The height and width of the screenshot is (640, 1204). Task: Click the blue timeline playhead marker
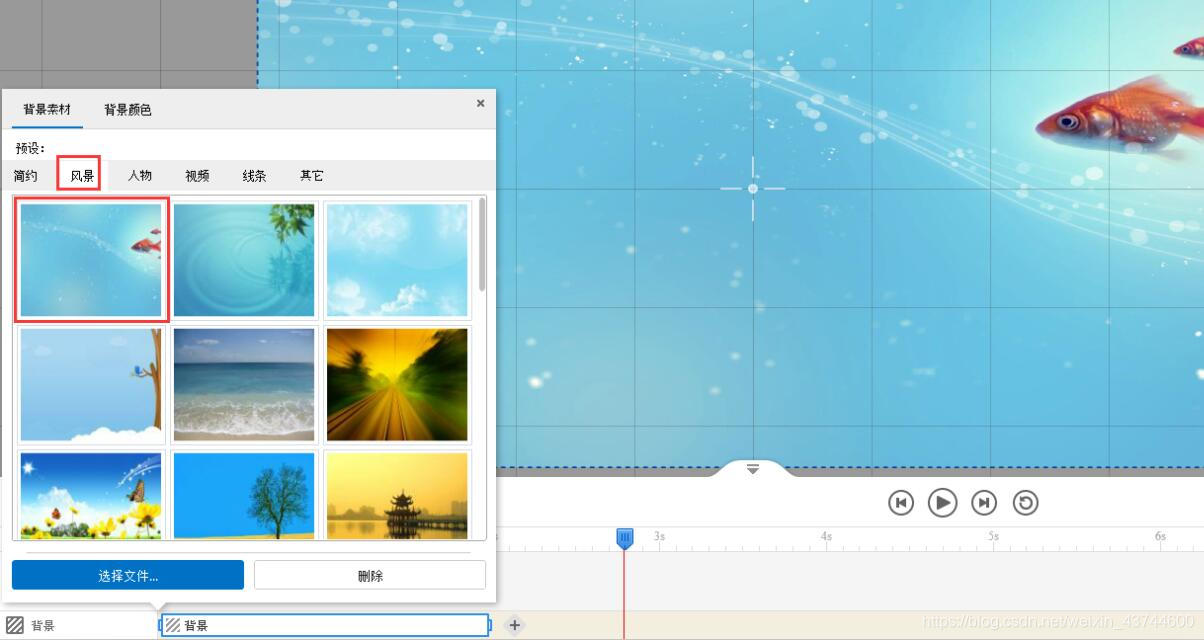tap(624, 538)
